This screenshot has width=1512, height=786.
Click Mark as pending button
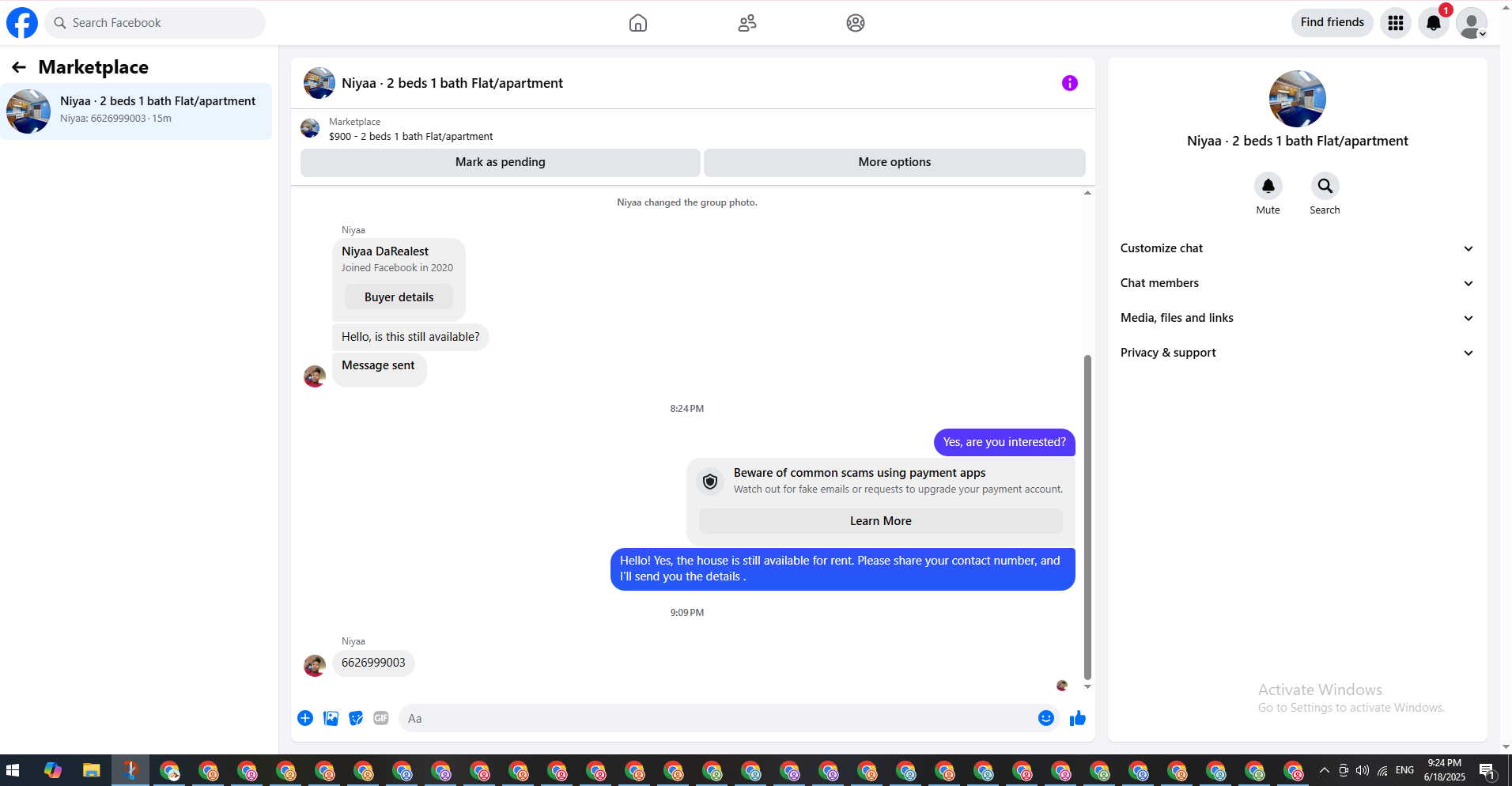(501, 162)
